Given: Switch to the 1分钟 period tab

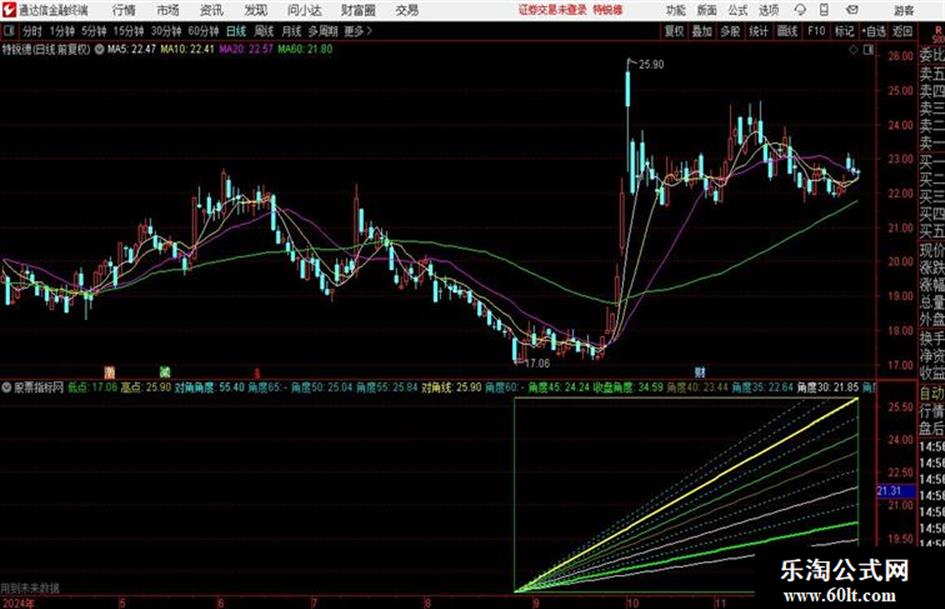Looking at the screenshot, I should (x=61, y=31).
